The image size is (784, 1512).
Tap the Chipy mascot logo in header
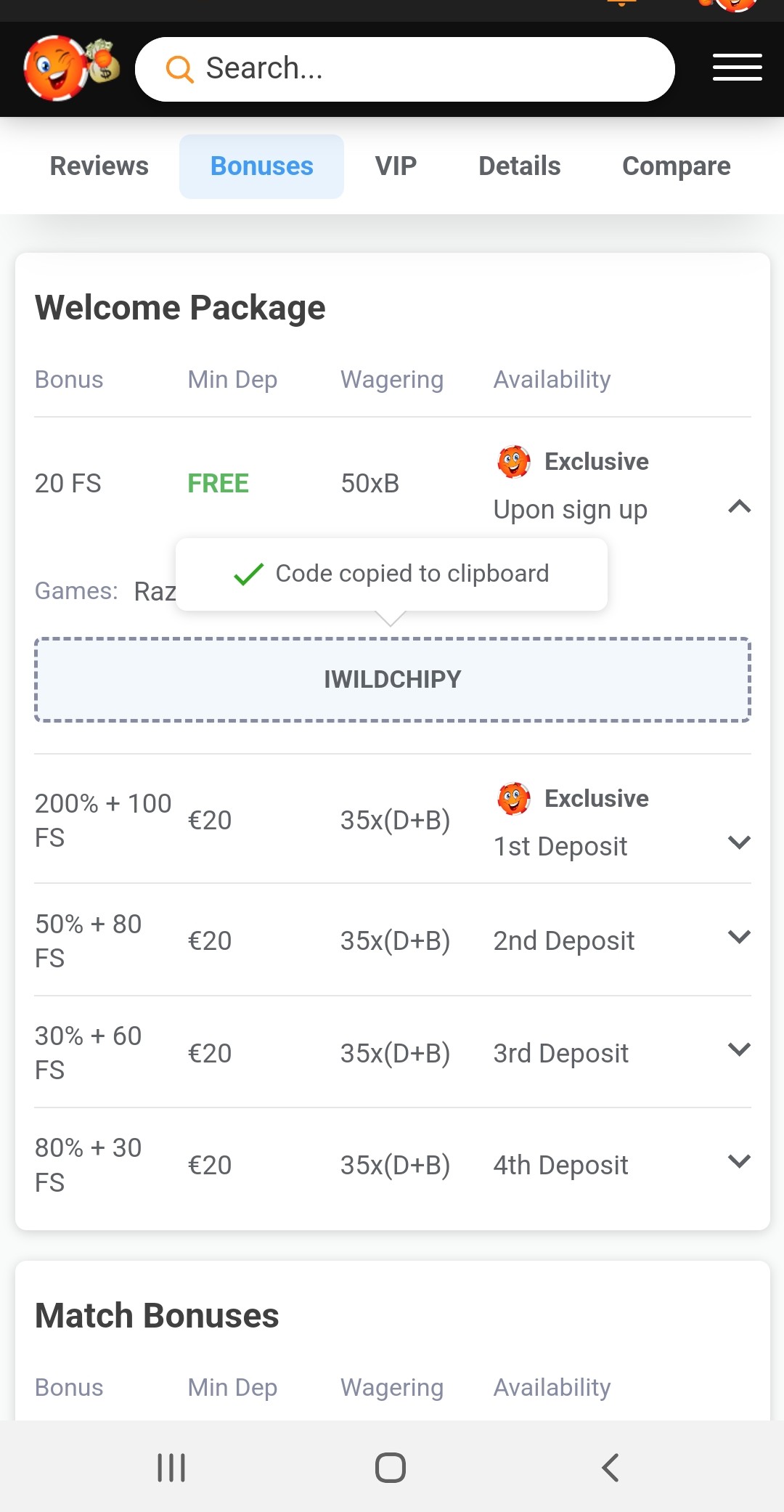pos(70,68)
